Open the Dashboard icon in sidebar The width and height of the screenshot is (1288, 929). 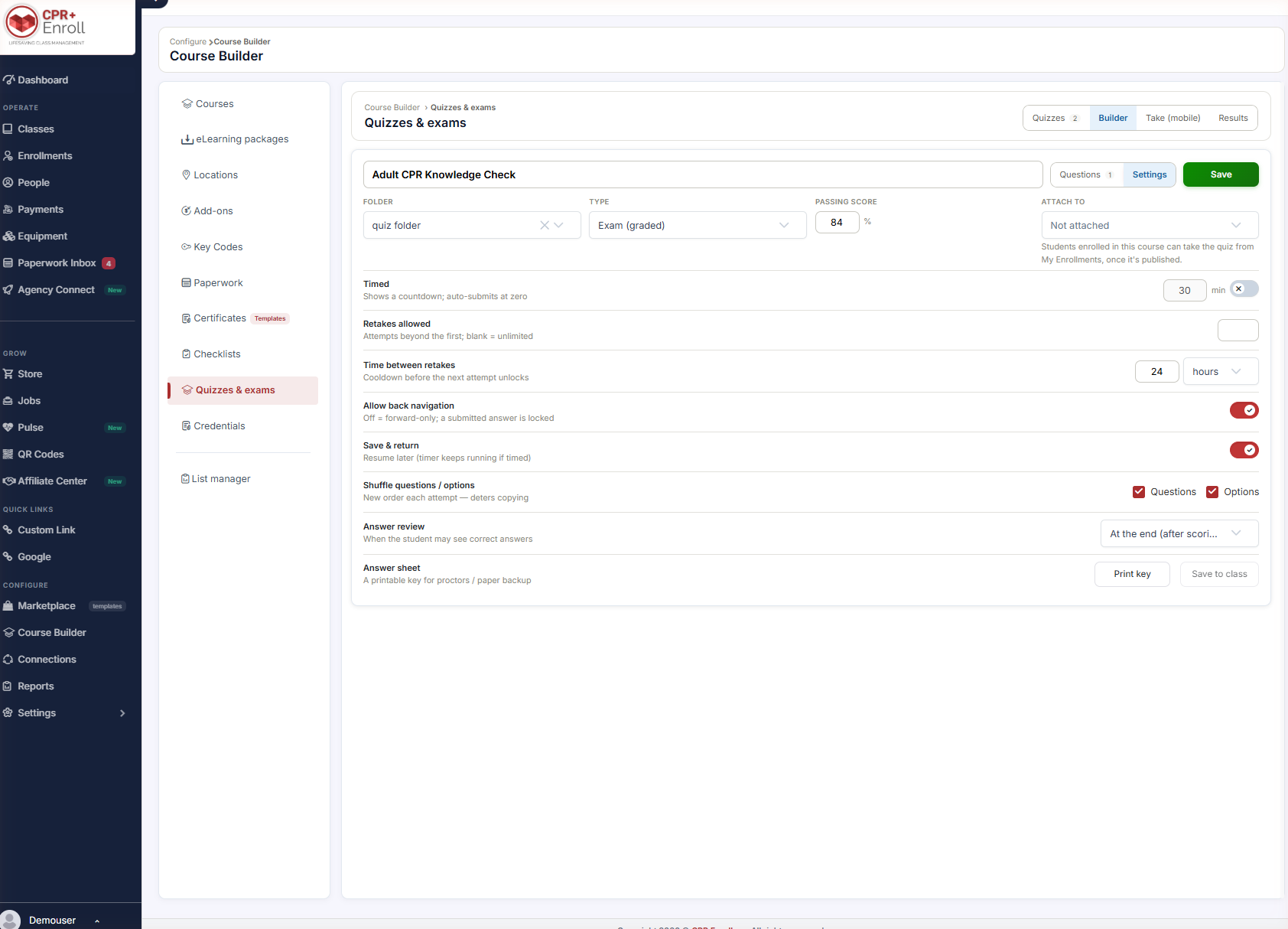8,80
